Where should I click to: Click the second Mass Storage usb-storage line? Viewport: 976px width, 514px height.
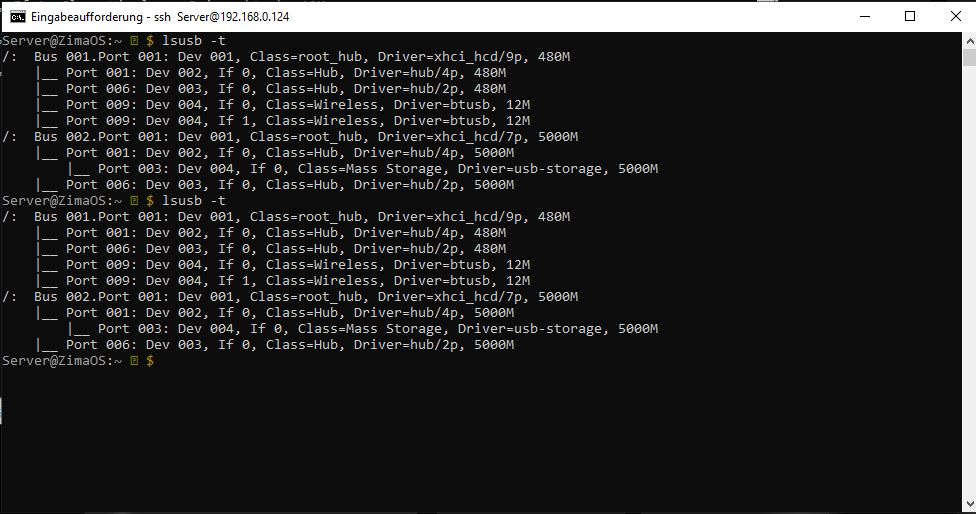coord(362,329)
